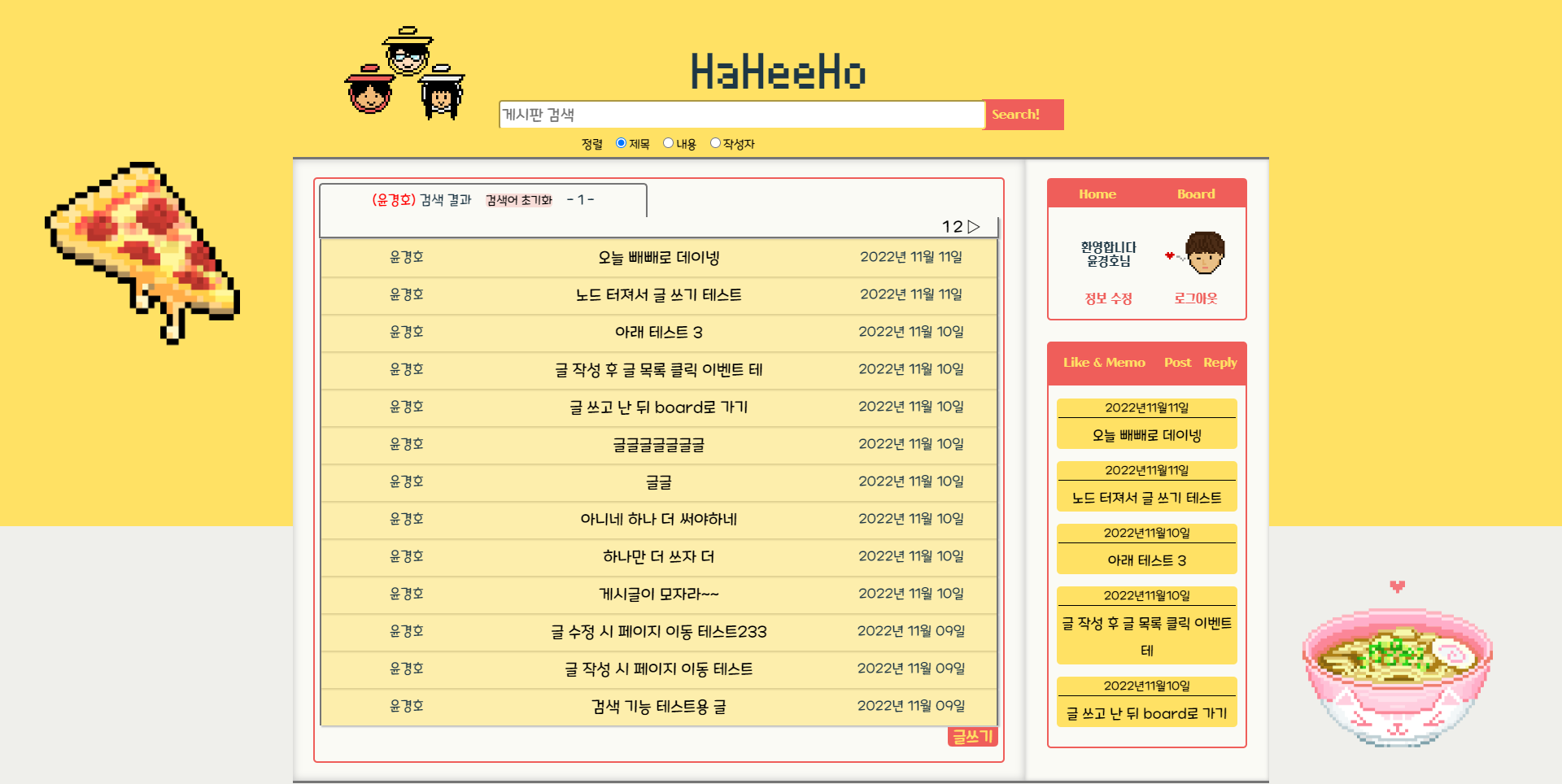Go to the next page with ▷ arrow

point(975,227)
